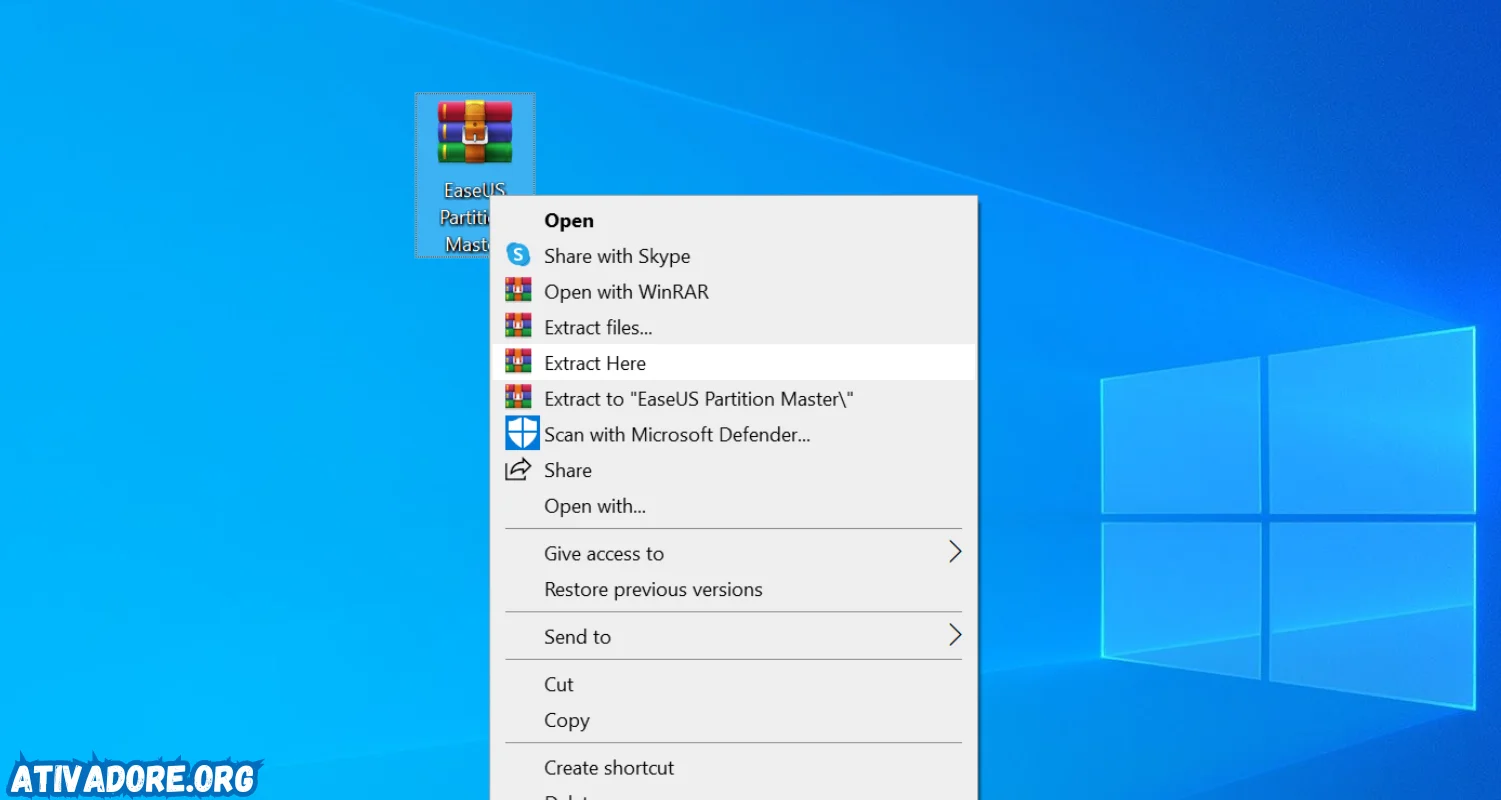Choose Share with Skype
Image resolution: width=1501 pixels, height=800 pixels.
click(734, 256)
